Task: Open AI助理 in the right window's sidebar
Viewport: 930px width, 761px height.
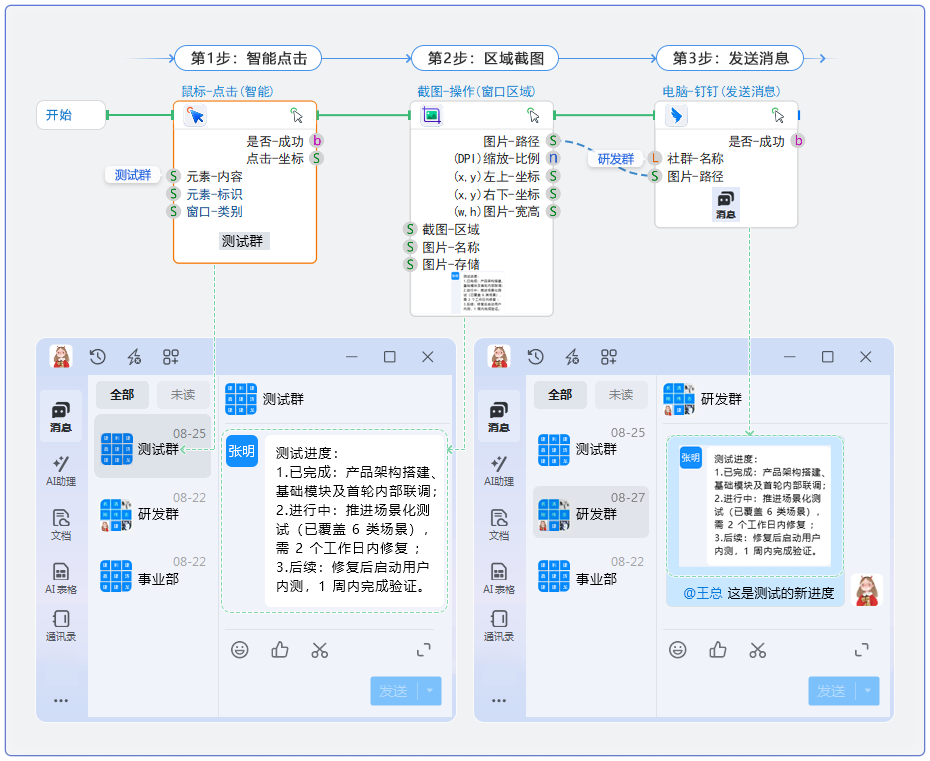Action: point(498,470)
